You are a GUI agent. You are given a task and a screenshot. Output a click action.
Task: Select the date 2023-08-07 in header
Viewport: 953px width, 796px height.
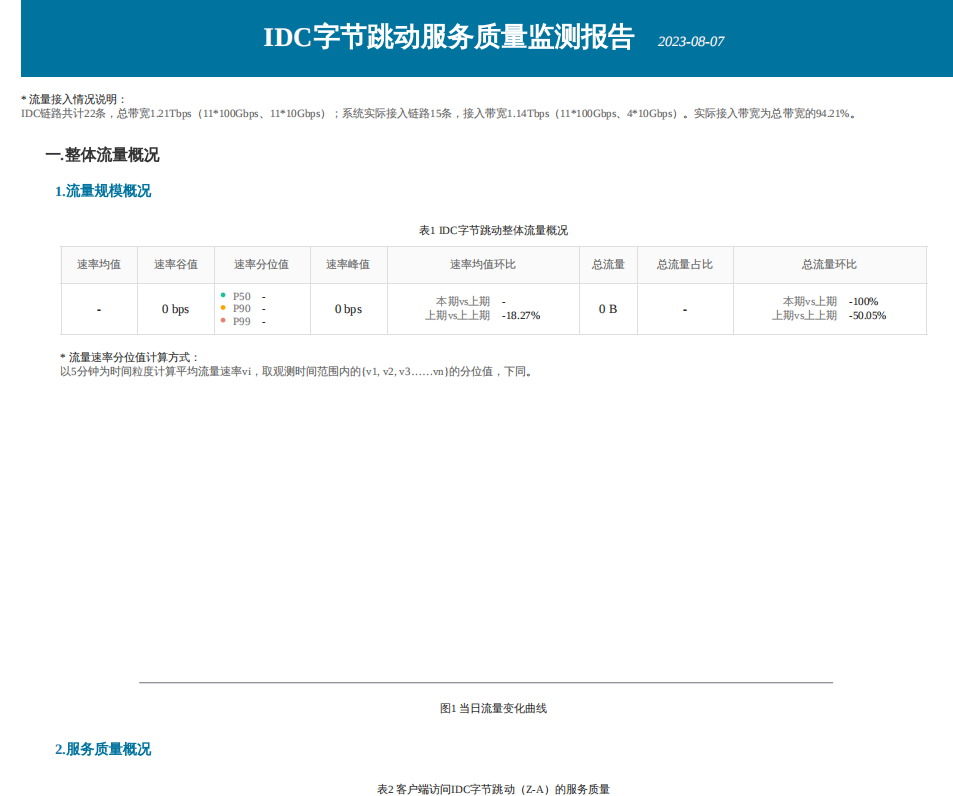tap(690, 42)
